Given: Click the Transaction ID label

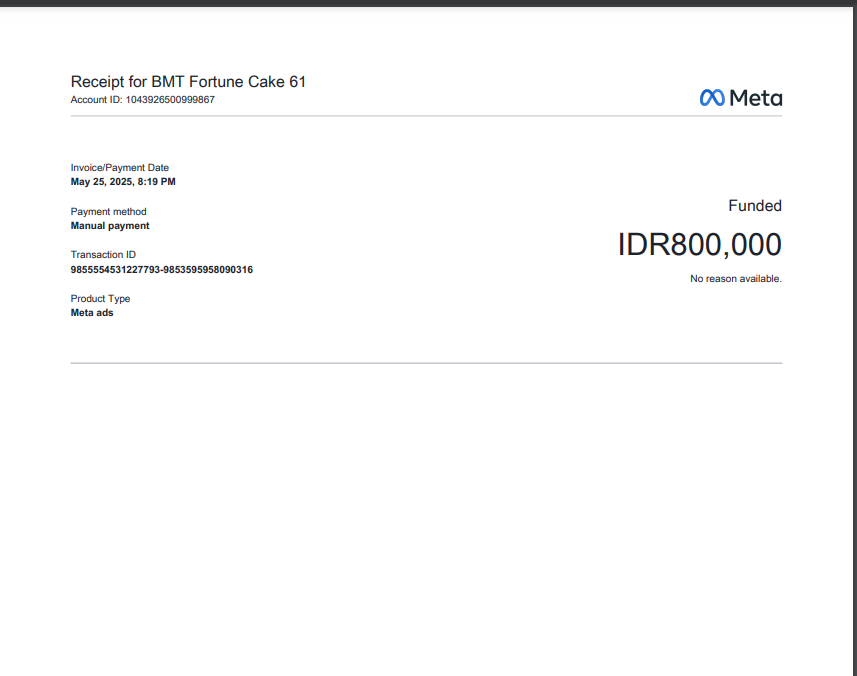Looking at the screenshot, I should (x=103, y=255).
